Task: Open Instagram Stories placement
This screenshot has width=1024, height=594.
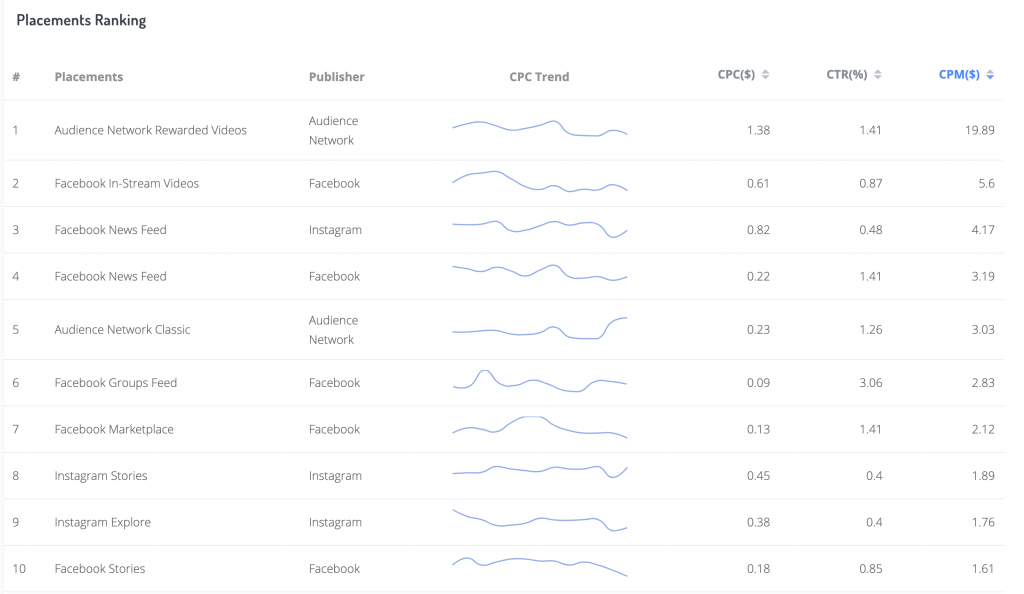Action: [x=101, y=476]
